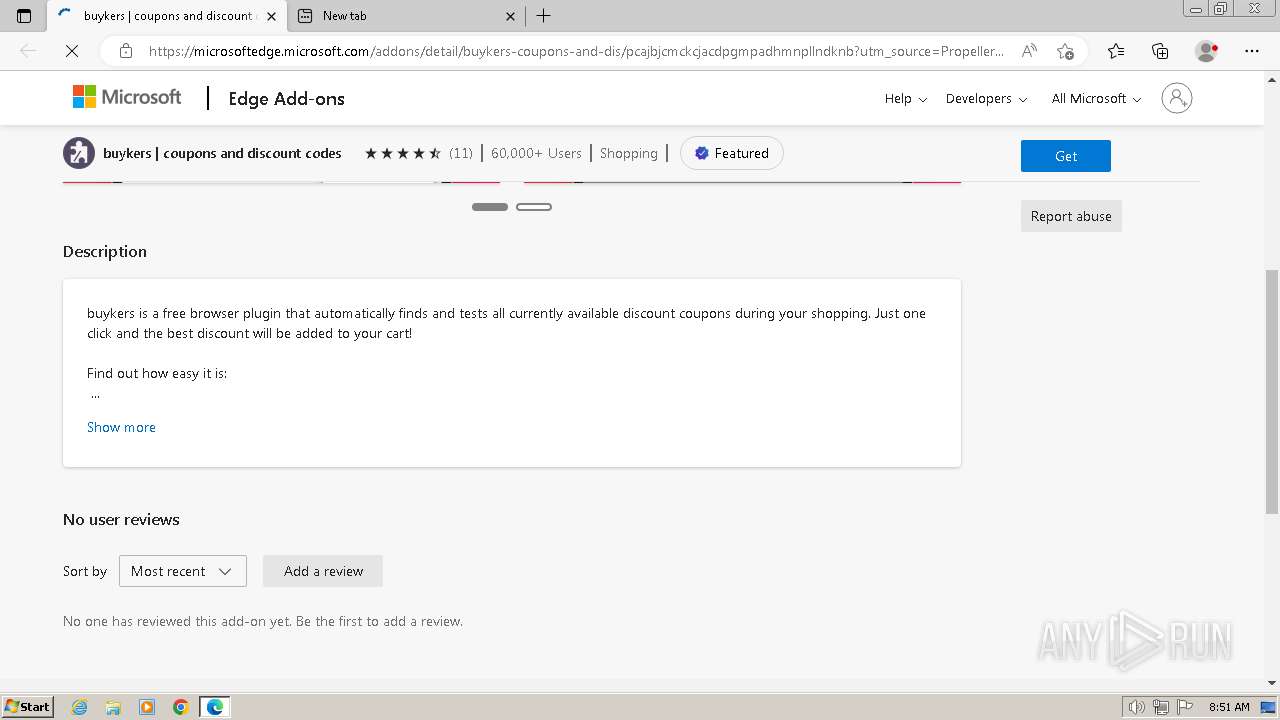Report abuse for this add-on
The height and width of the screenshot is (720, 1280).
click(x=1071, y=216)
